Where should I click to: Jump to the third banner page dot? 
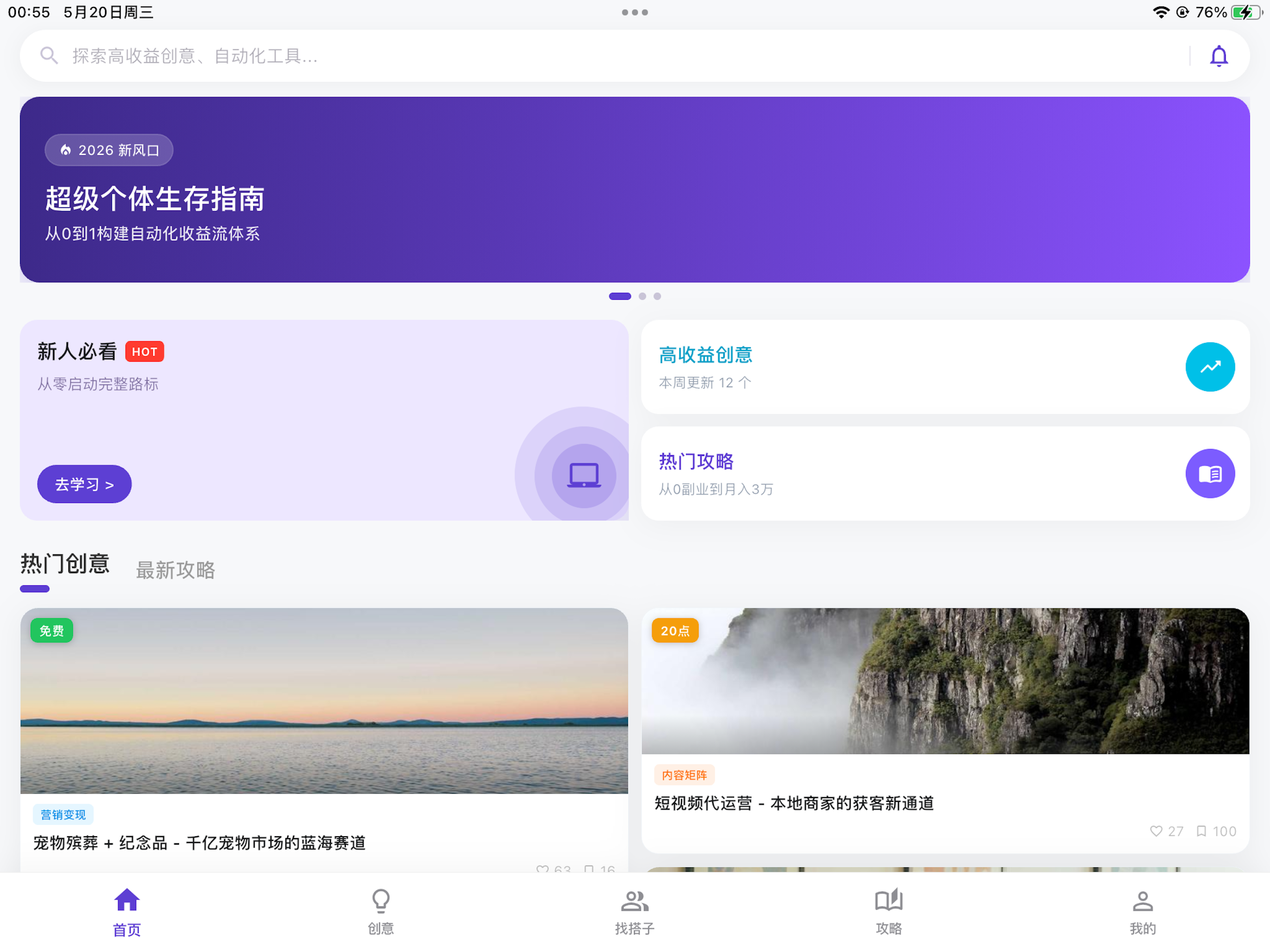pos(657,296)
